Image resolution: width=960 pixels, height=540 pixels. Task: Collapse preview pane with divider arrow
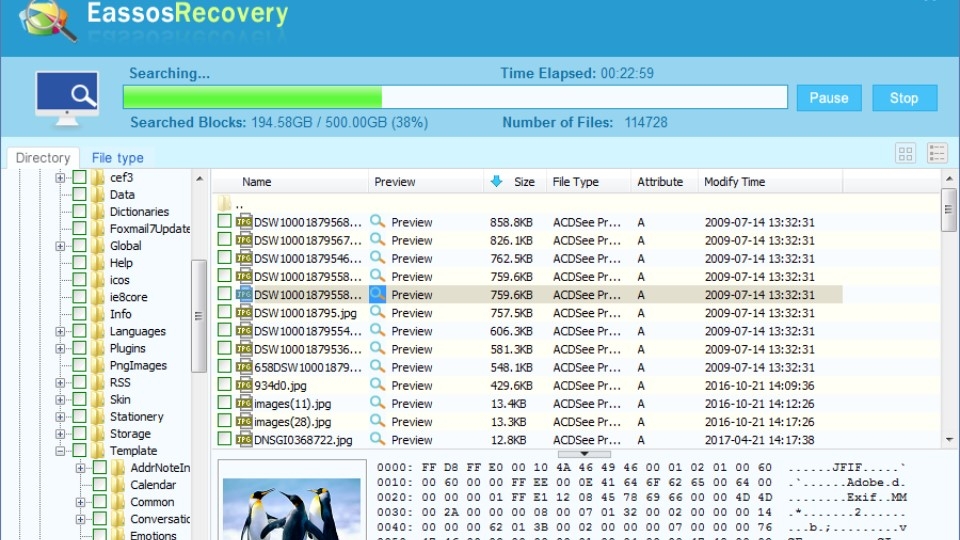click(x=584, y=454)
